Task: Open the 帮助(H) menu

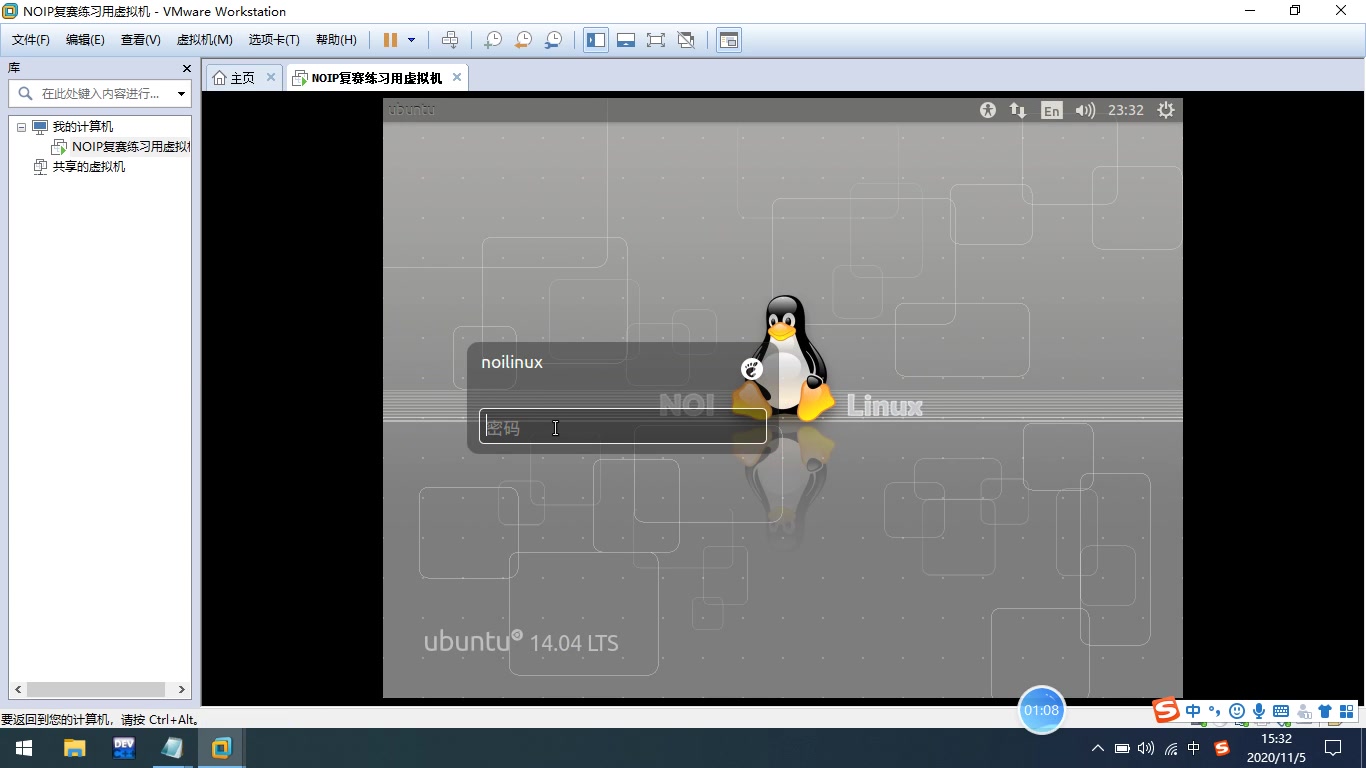Action: point(336,40)
